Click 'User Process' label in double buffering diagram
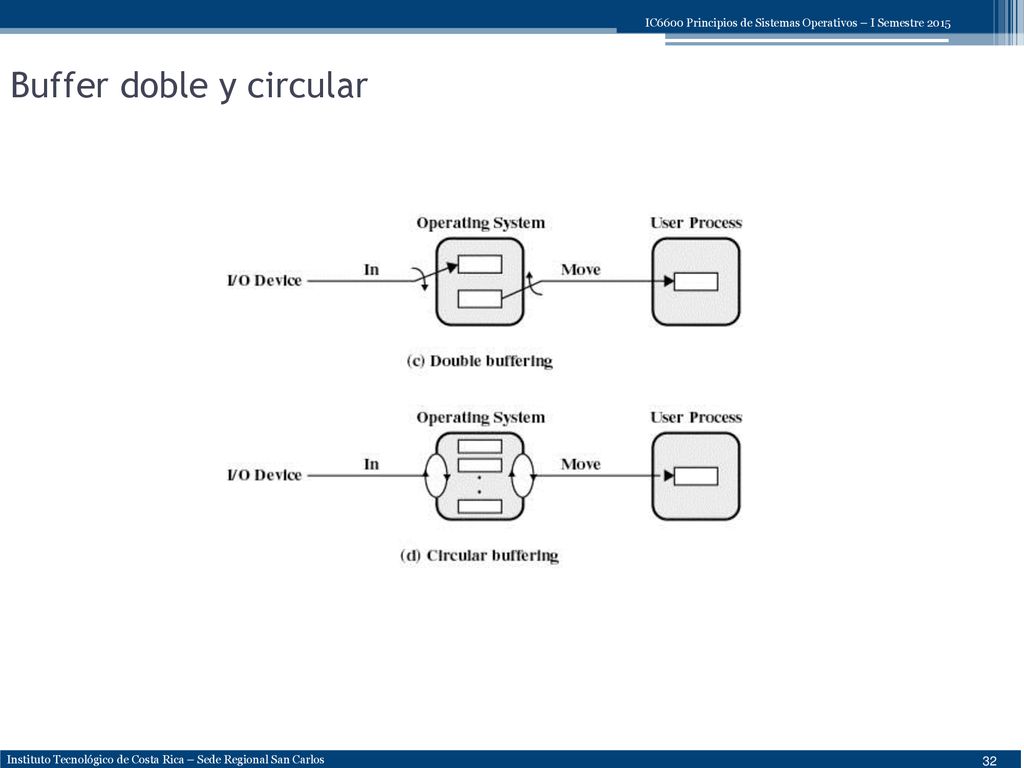The width and height of the screenshot is (1024, 768). click(x=696, y=223)
